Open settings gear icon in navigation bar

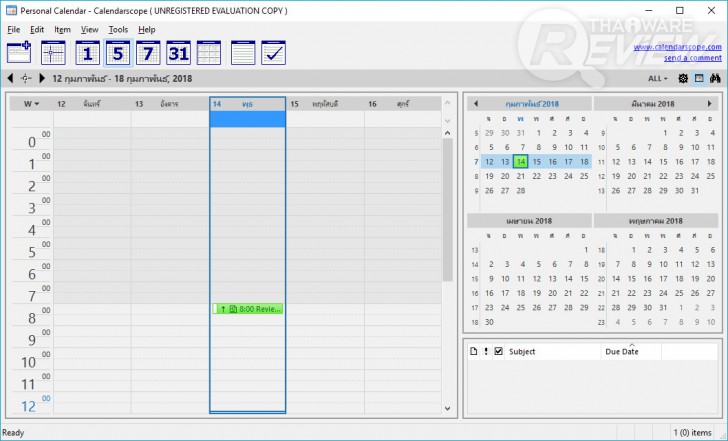(683, 78)
